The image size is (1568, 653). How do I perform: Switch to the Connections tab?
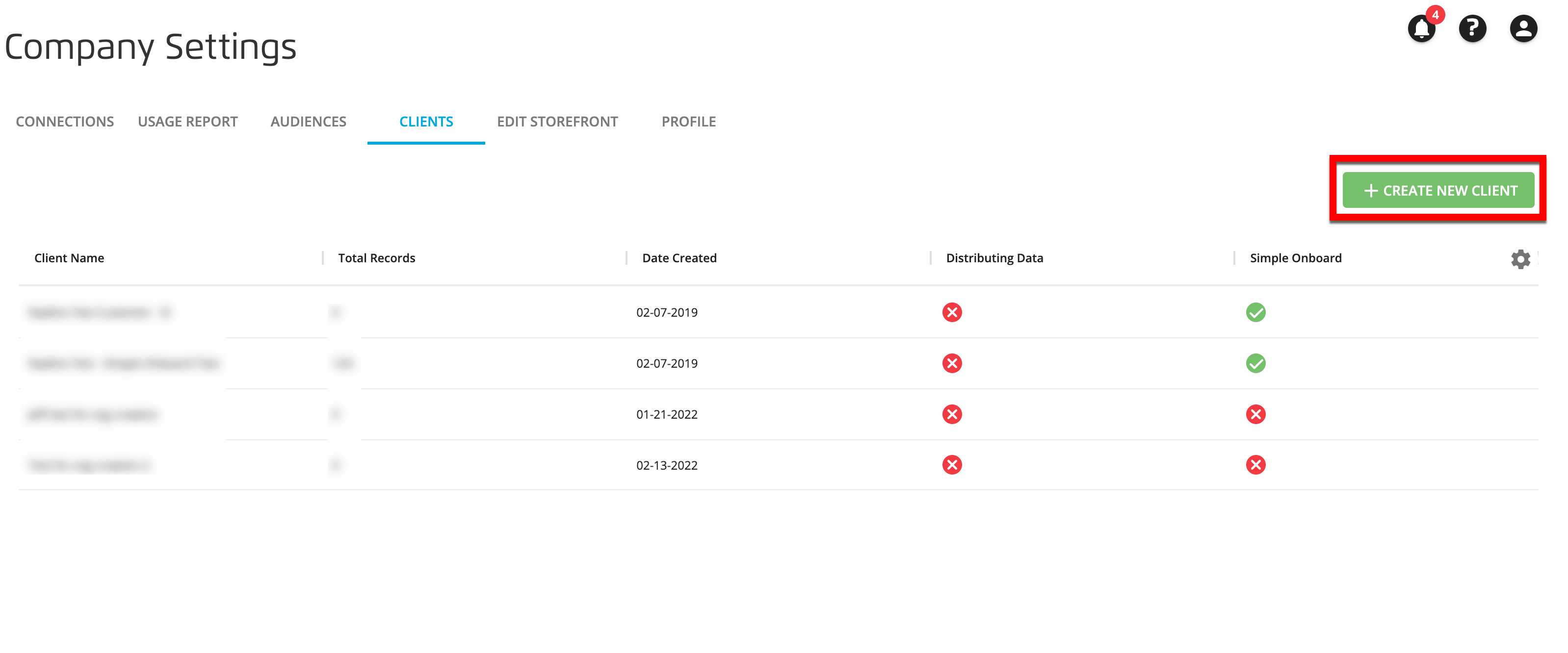[65, 122]
